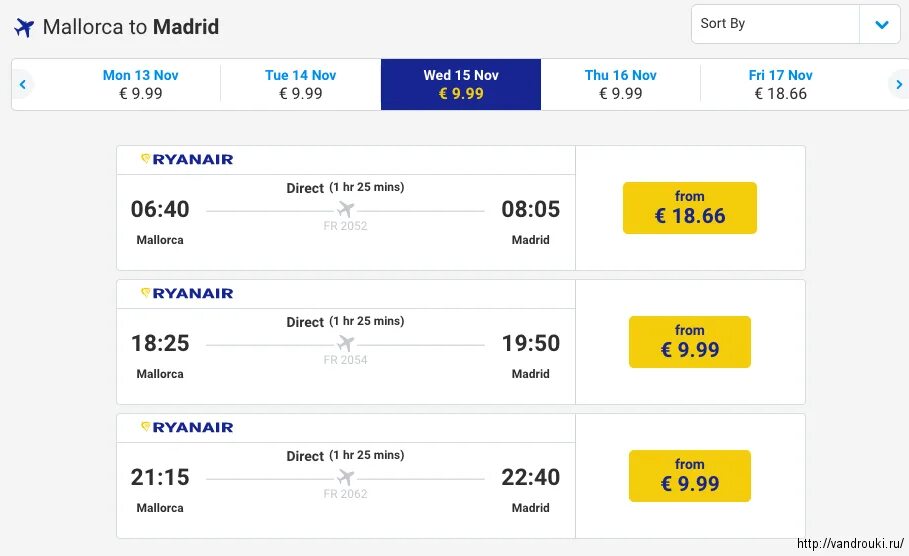Choose the Thu 16 Nov date tab
The image size is (909, 556).
(x=621, y=84)
